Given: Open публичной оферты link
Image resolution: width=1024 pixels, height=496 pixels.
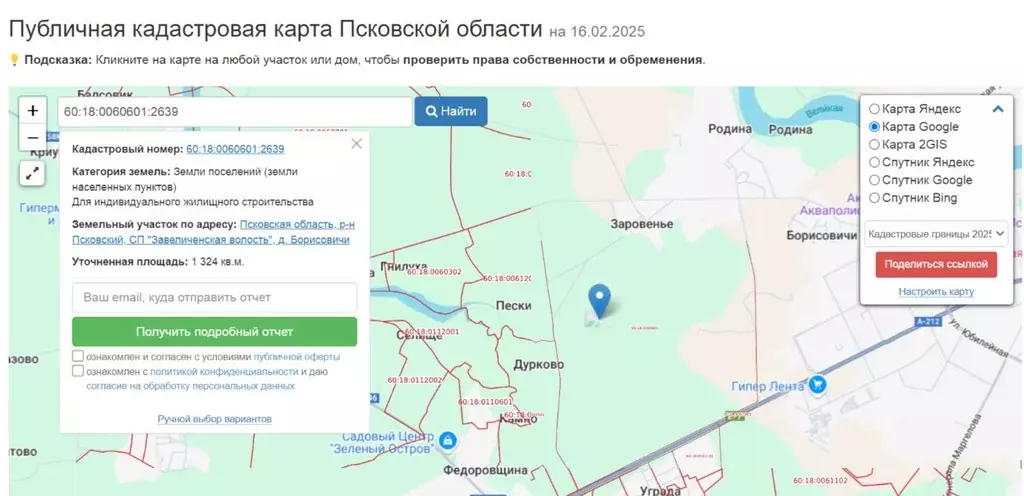Looking at the screenshot, I should 296,357.
